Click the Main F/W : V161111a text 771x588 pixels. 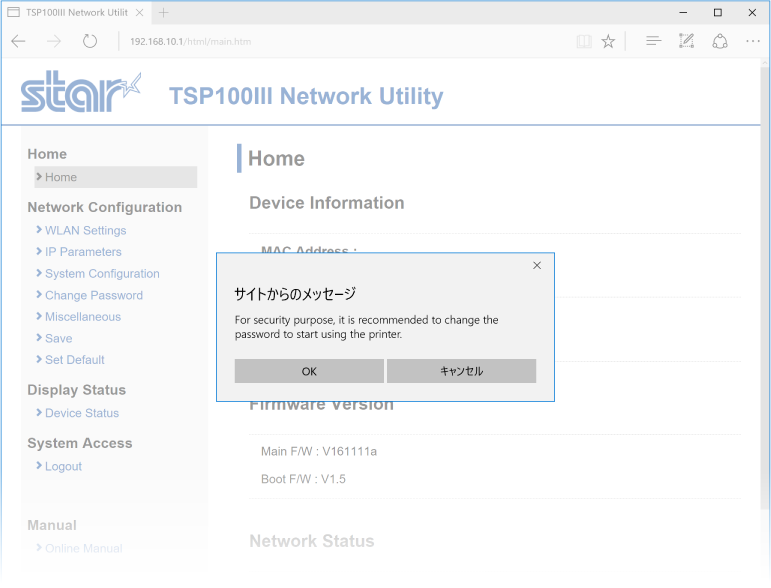coord(319,451)
